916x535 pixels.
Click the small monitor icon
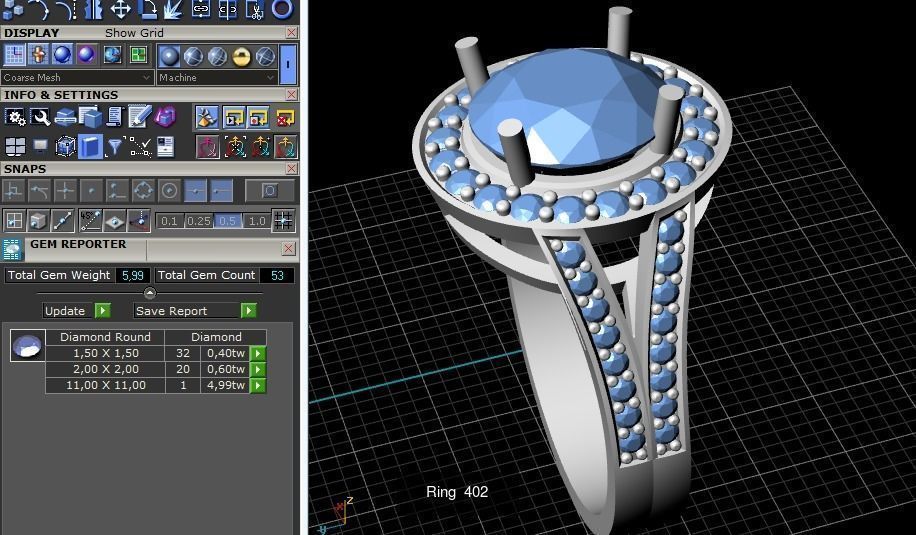click(x=40, y=146)
